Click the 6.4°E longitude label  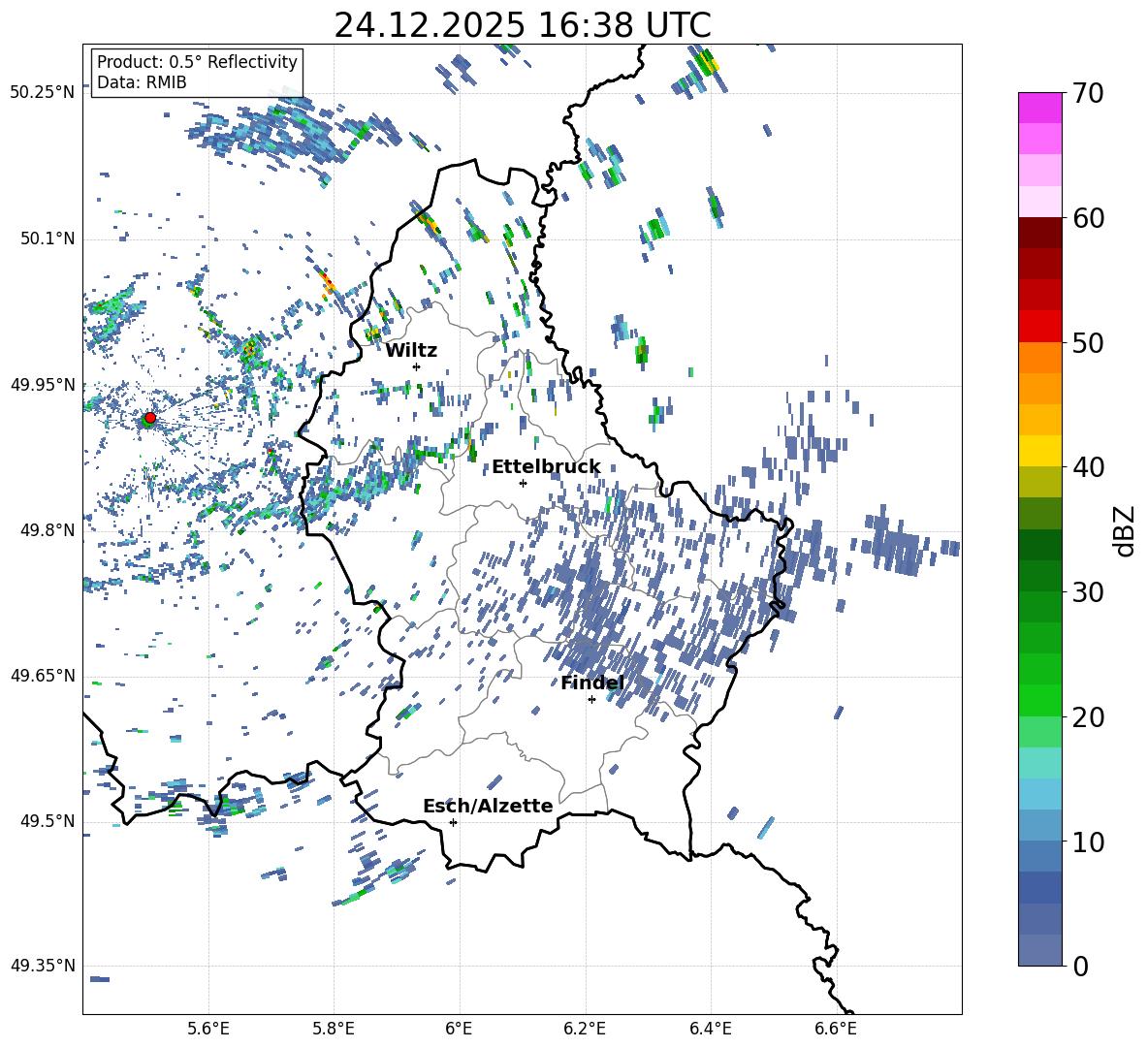pos(710,1029)
